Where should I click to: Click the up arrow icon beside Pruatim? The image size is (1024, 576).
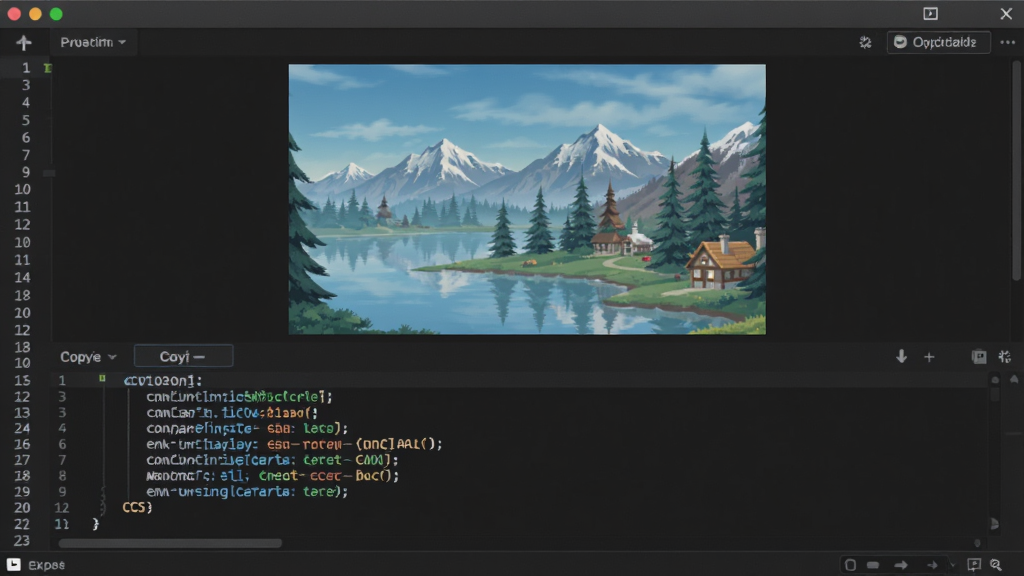[24, 42]
